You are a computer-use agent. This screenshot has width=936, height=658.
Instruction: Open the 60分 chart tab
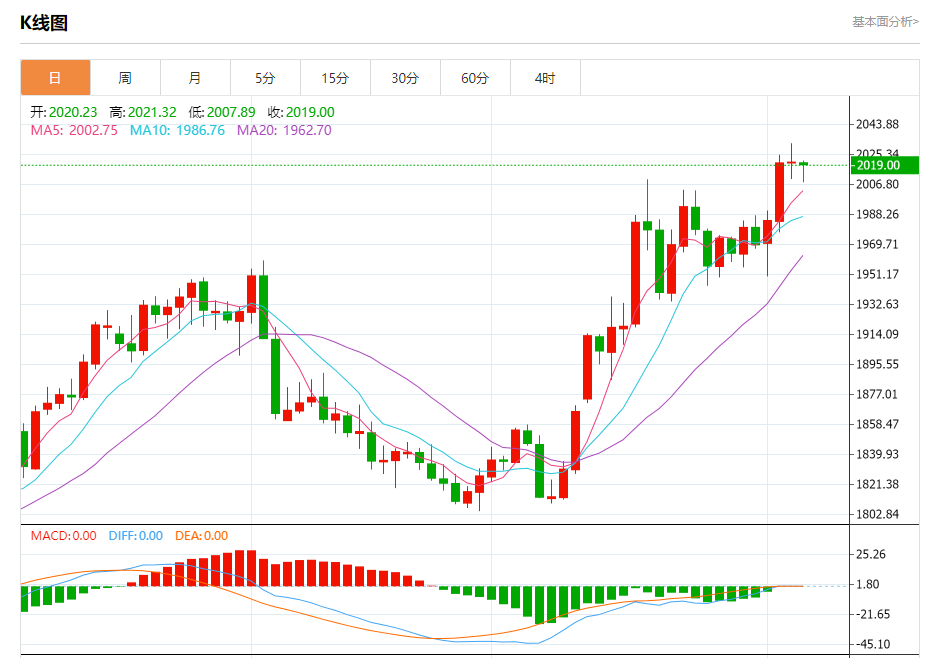[475, 78]
